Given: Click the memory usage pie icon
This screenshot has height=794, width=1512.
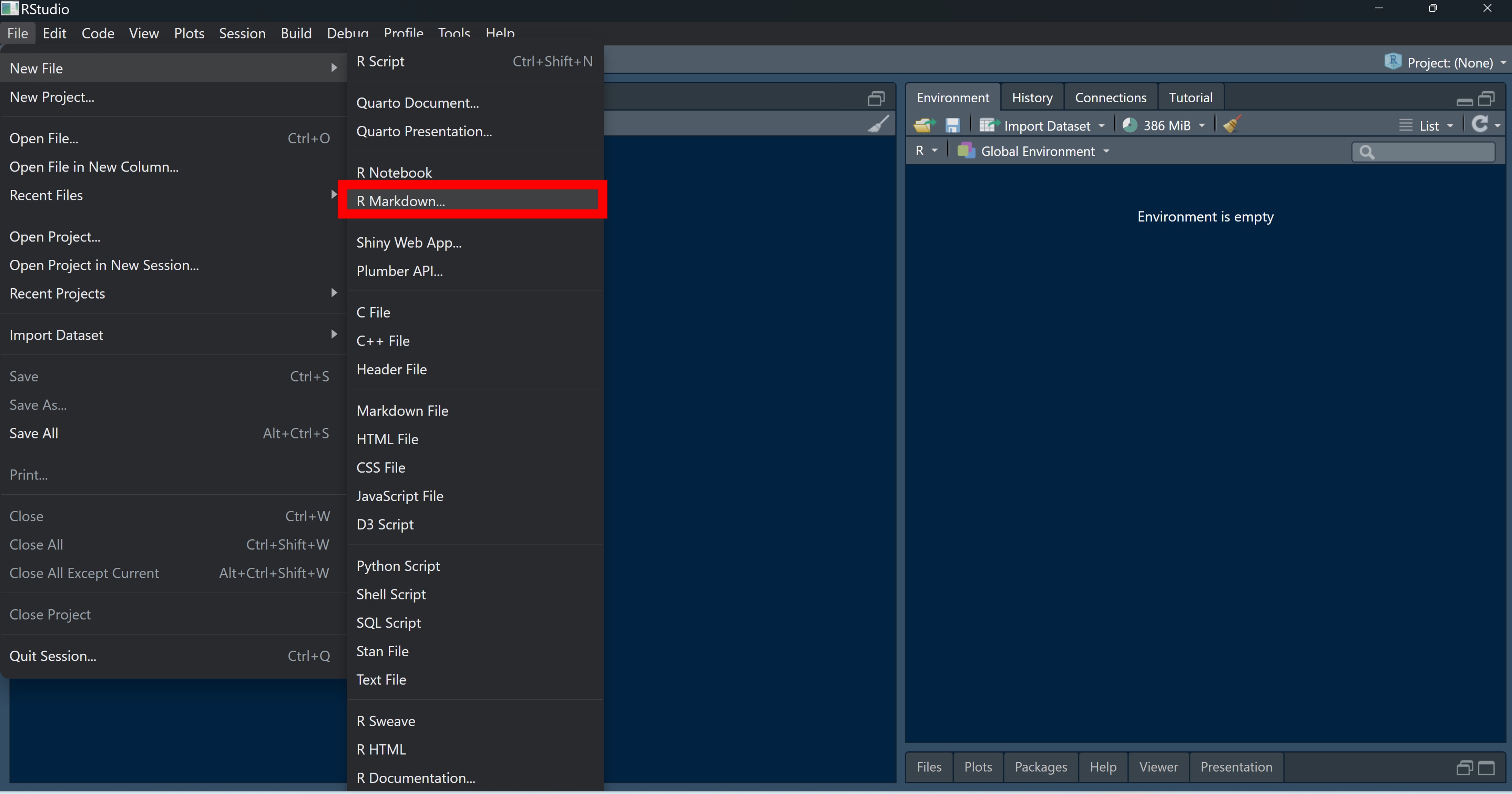Looking at the screenshot, I should pyautogui.click(x=1130, y=125).
